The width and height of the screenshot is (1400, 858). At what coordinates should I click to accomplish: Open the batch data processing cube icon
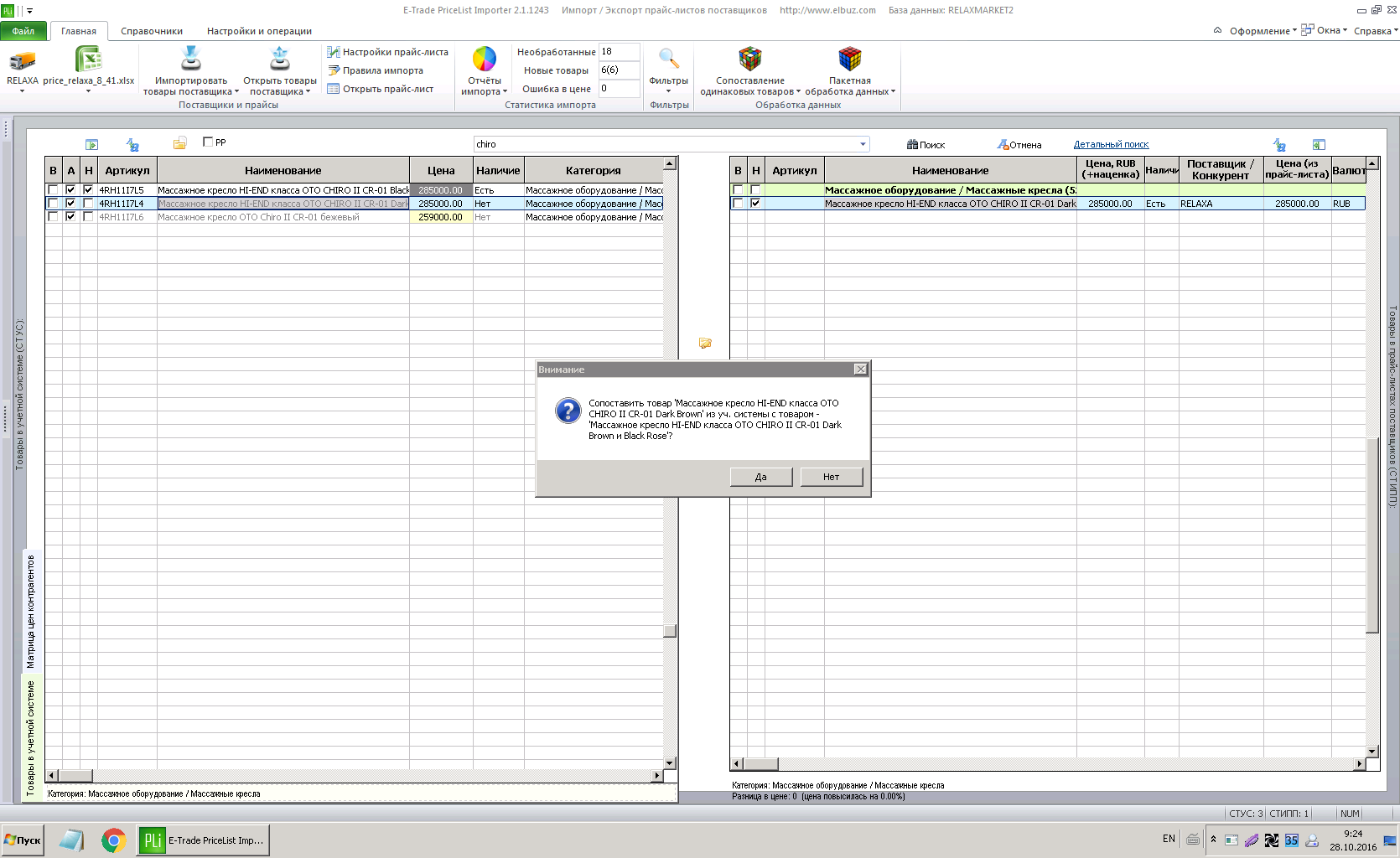[x=850, y=59]
